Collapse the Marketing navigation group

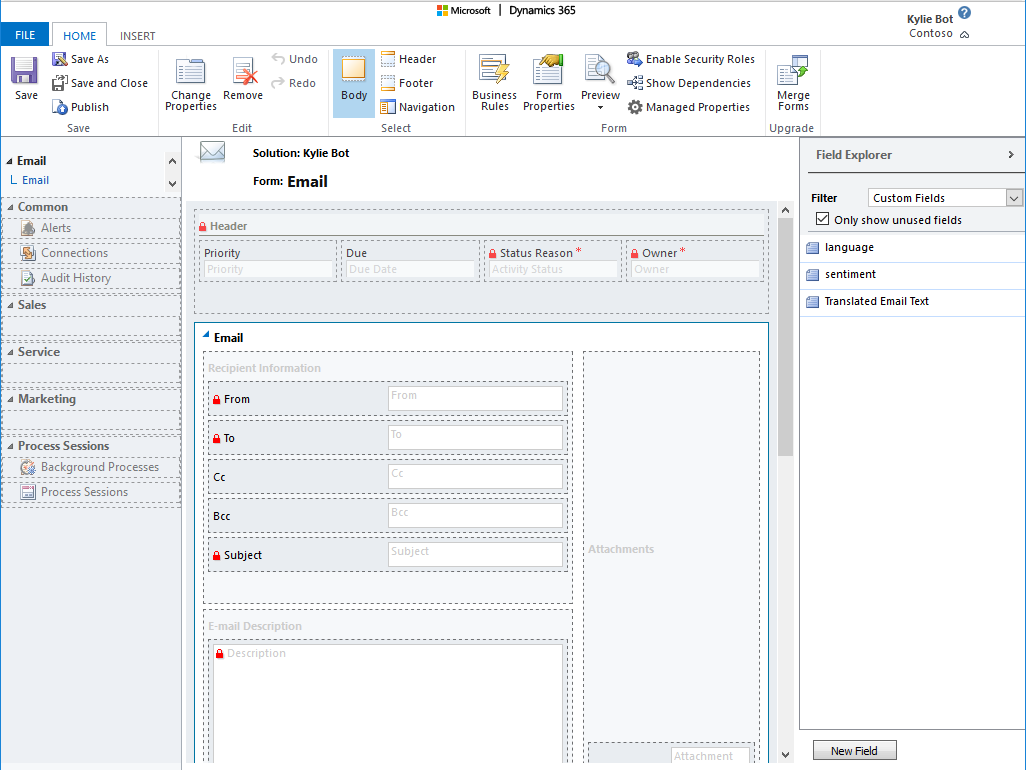pyautogui.click(x=10, y=400)
